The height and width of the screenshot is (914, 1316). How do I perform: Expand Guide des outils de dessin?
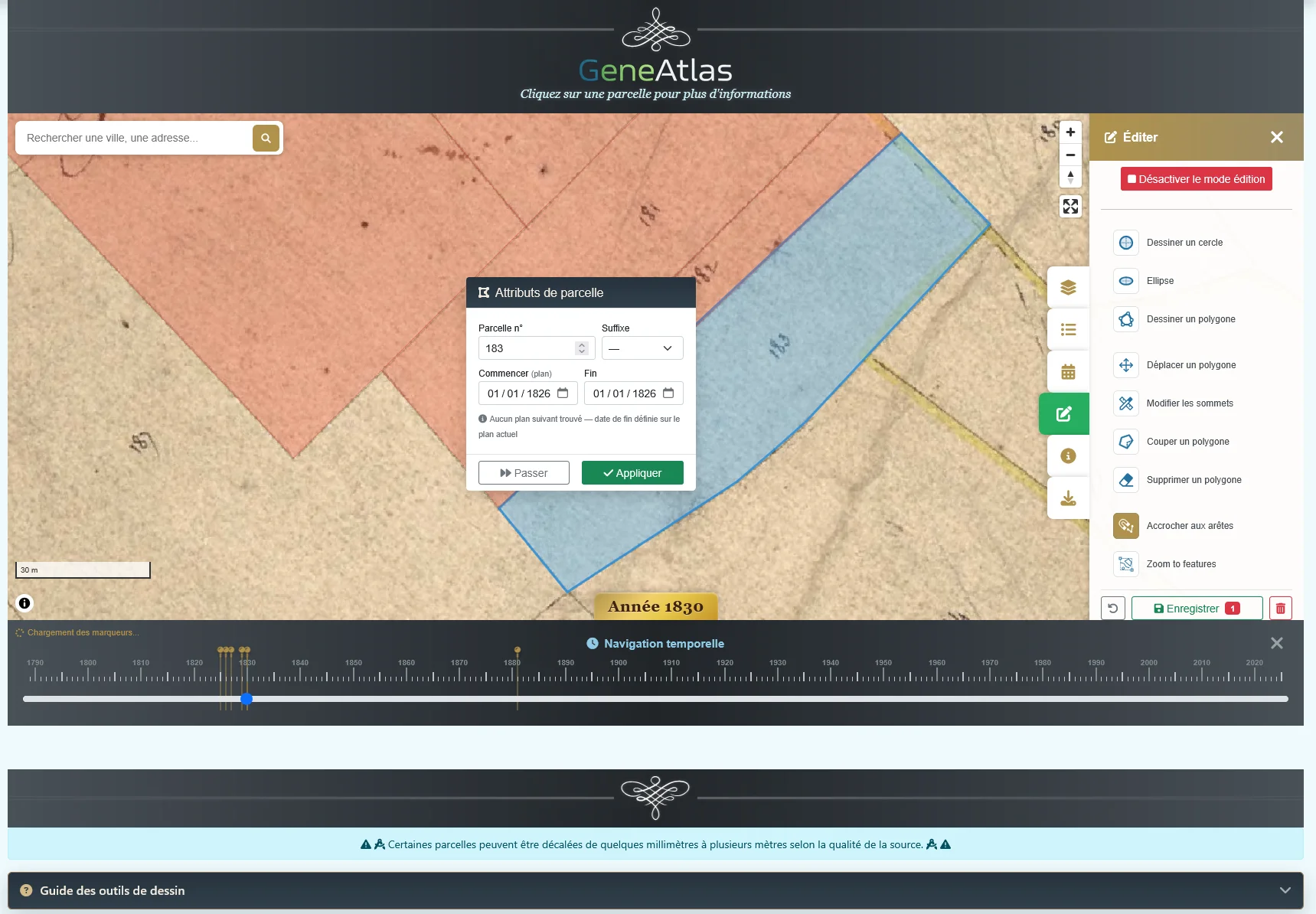[655, 890]
